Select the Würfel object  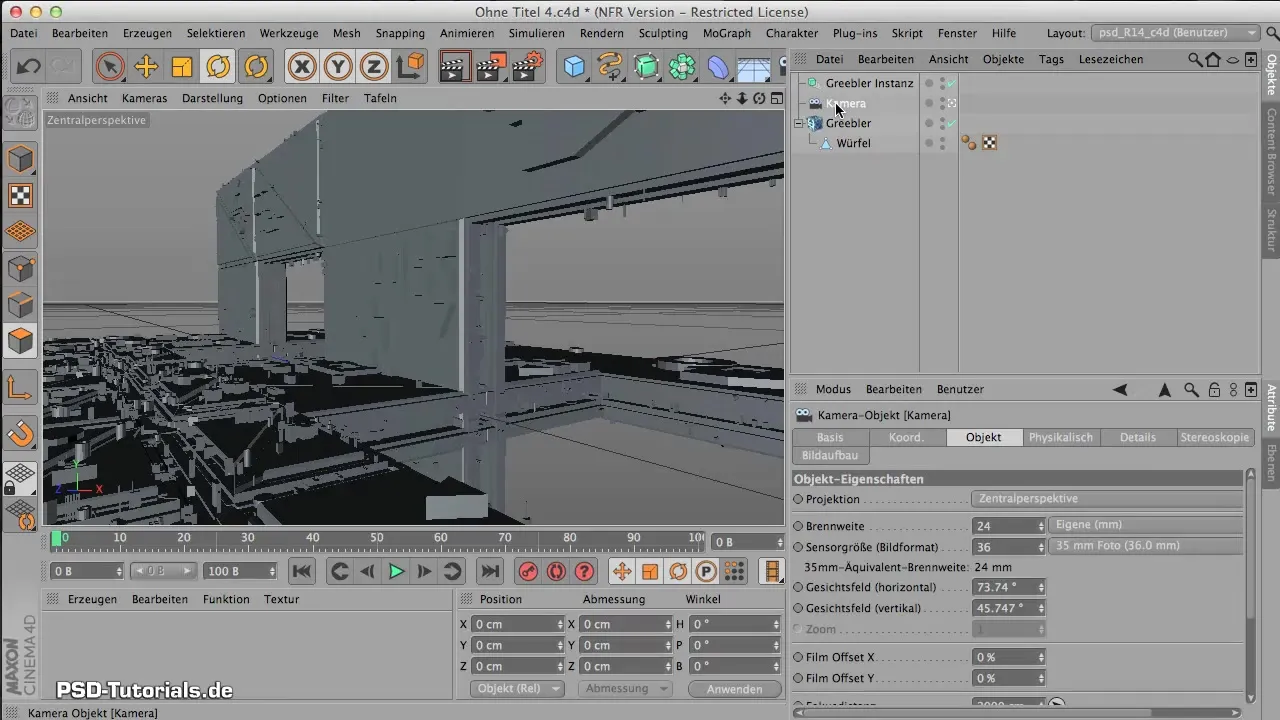click(853, 143)
